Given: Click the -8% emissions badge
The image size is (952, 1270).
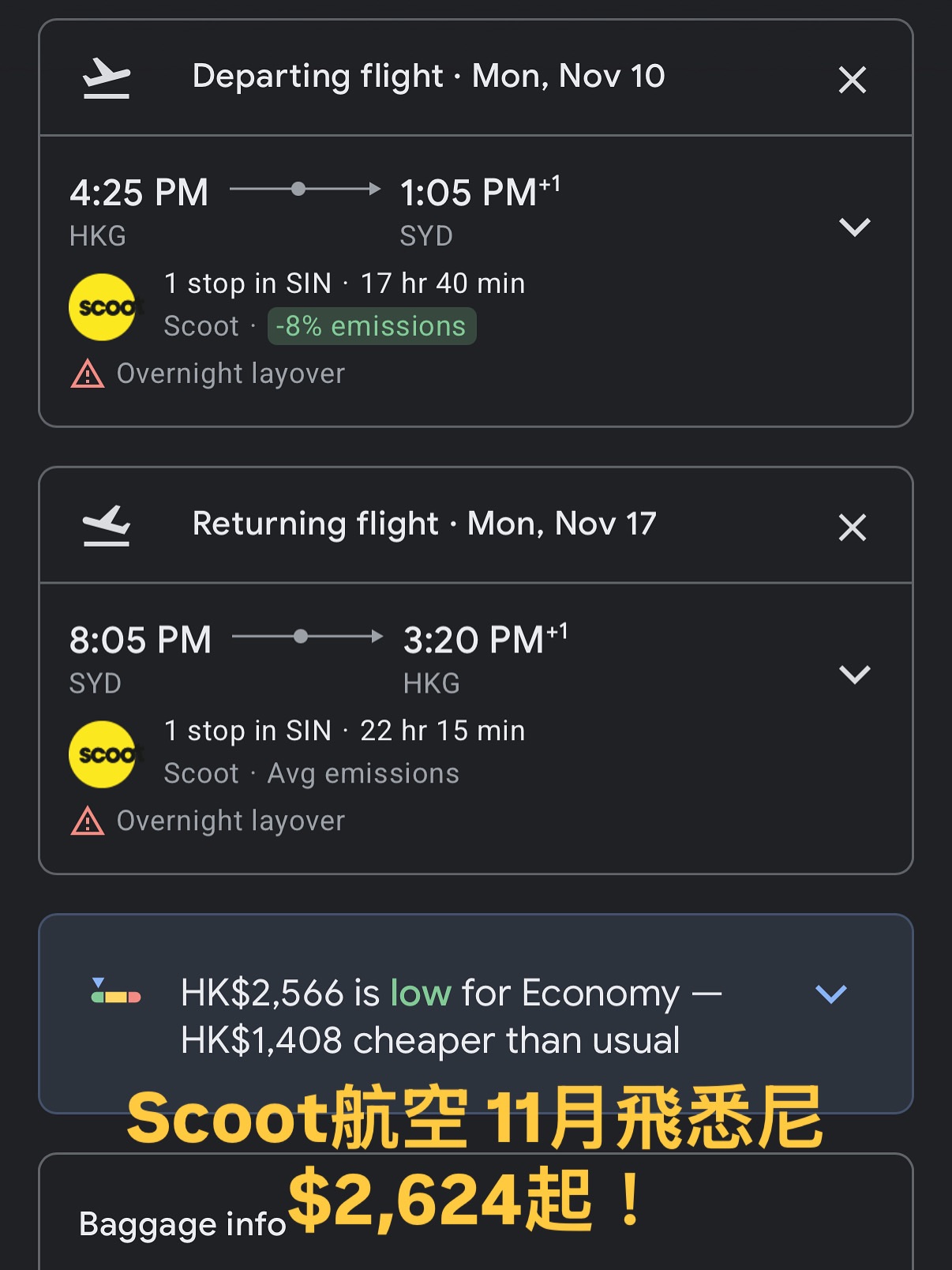Looking at the screenshot, I should point(372,326).
